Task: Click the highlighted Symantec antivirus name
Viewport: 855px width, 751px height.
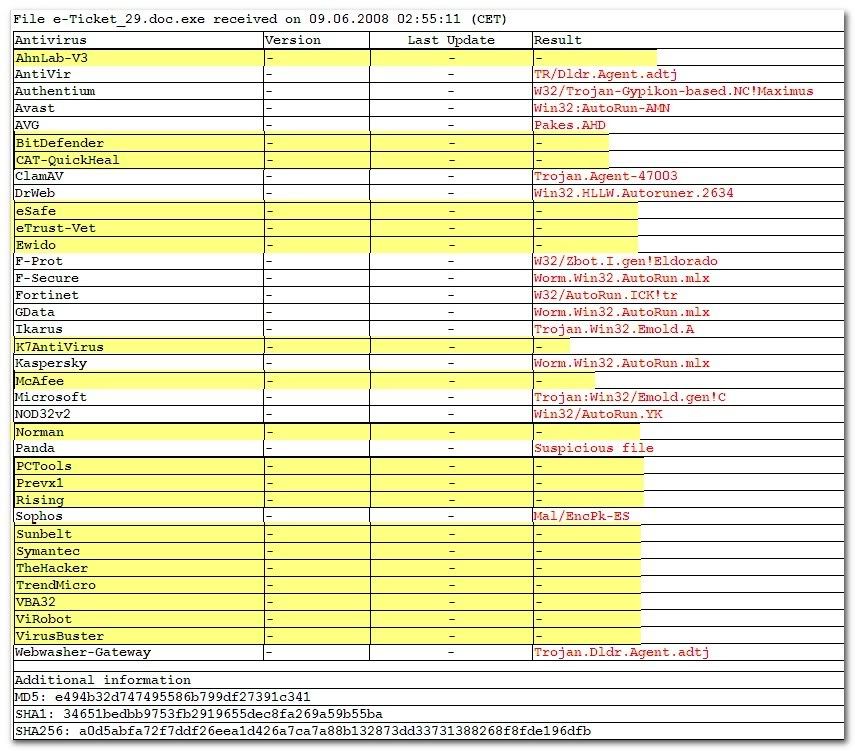Action: 48,551
